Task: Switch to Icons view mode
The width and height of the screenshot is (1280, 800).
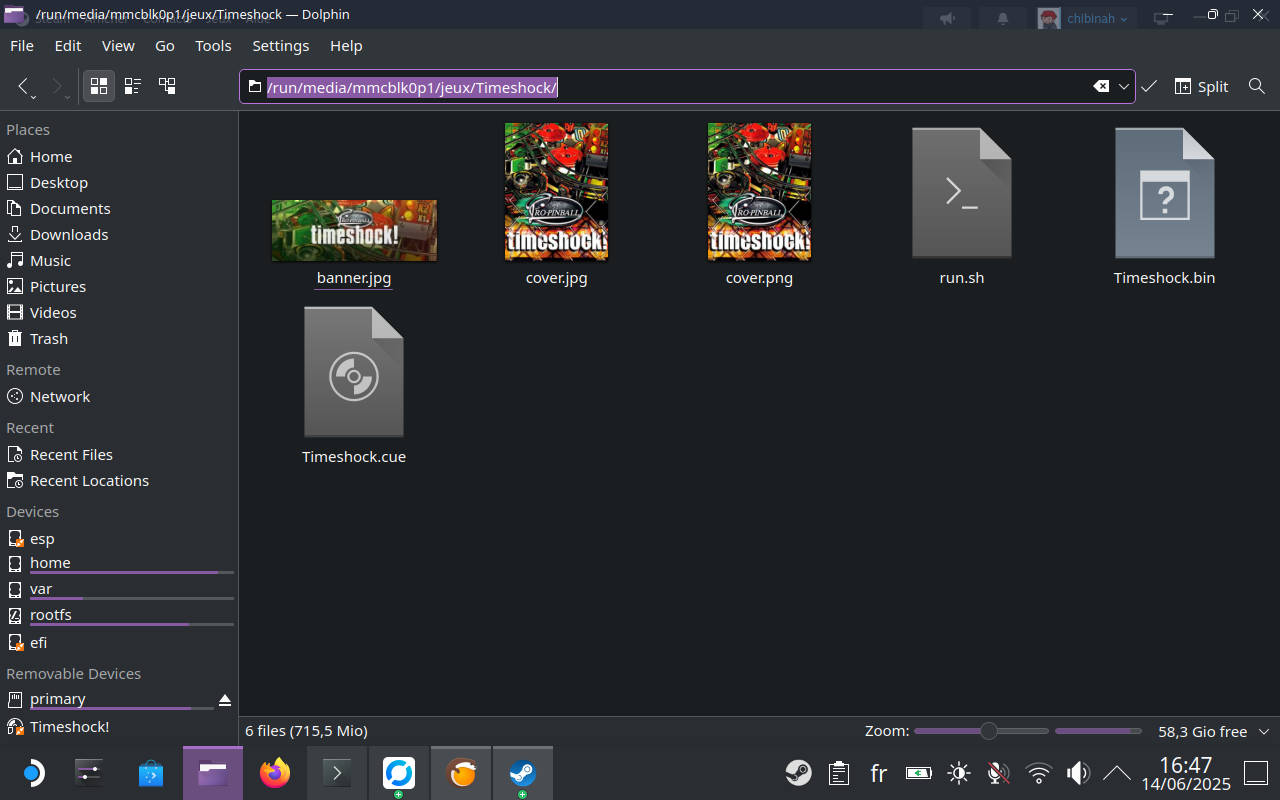Action: click(x=99, y=86)
